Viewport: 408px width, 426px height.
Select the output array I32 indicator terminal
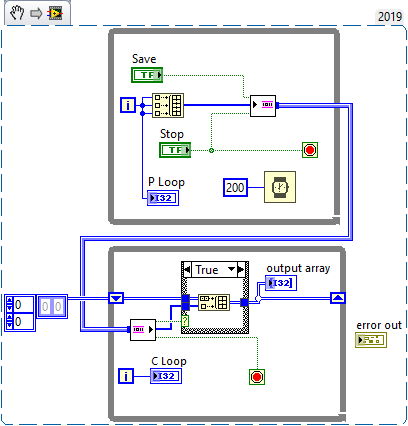(x=281, y=283)
